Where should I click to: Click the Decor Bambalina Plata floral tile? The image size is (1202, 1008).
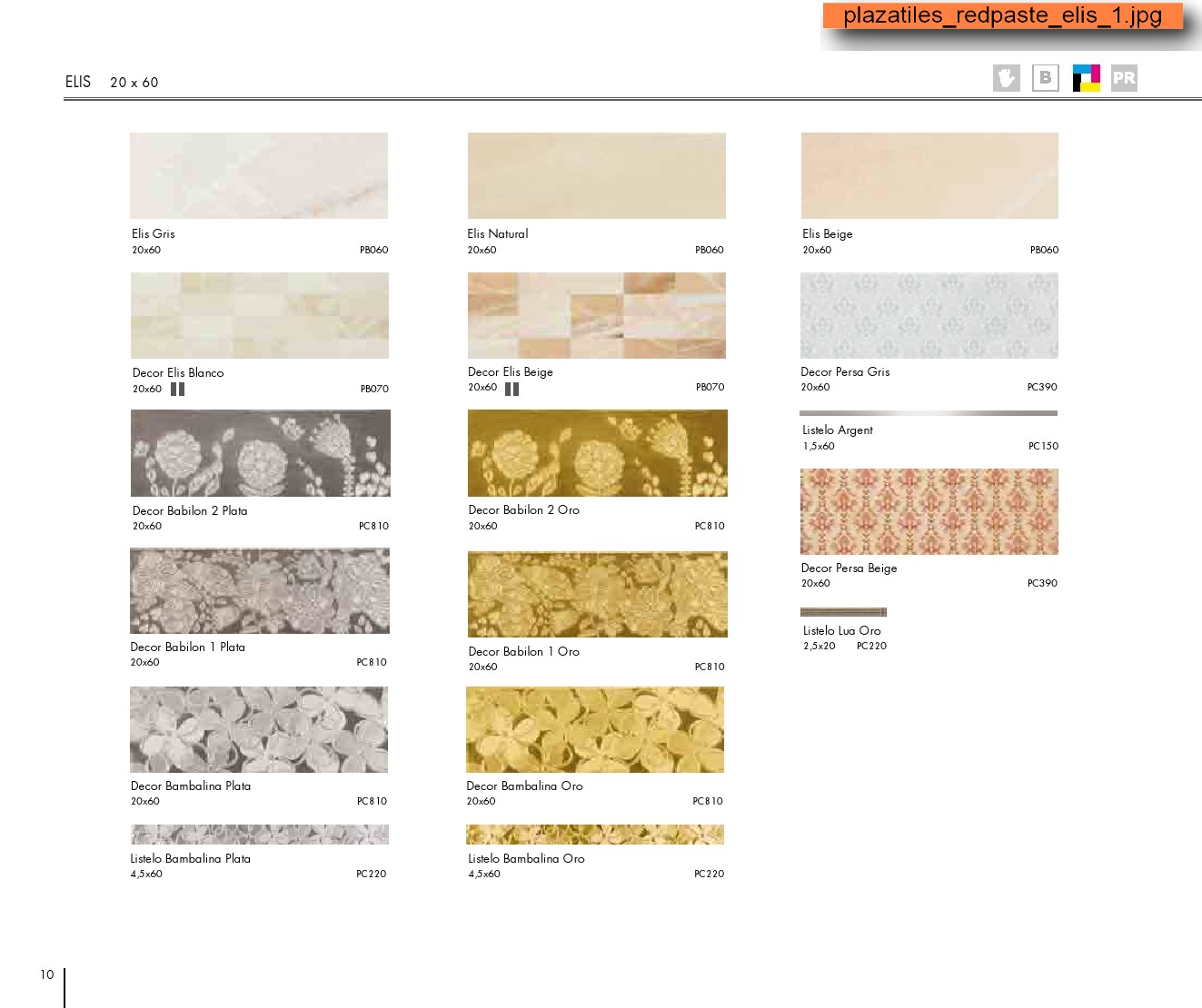259,729
